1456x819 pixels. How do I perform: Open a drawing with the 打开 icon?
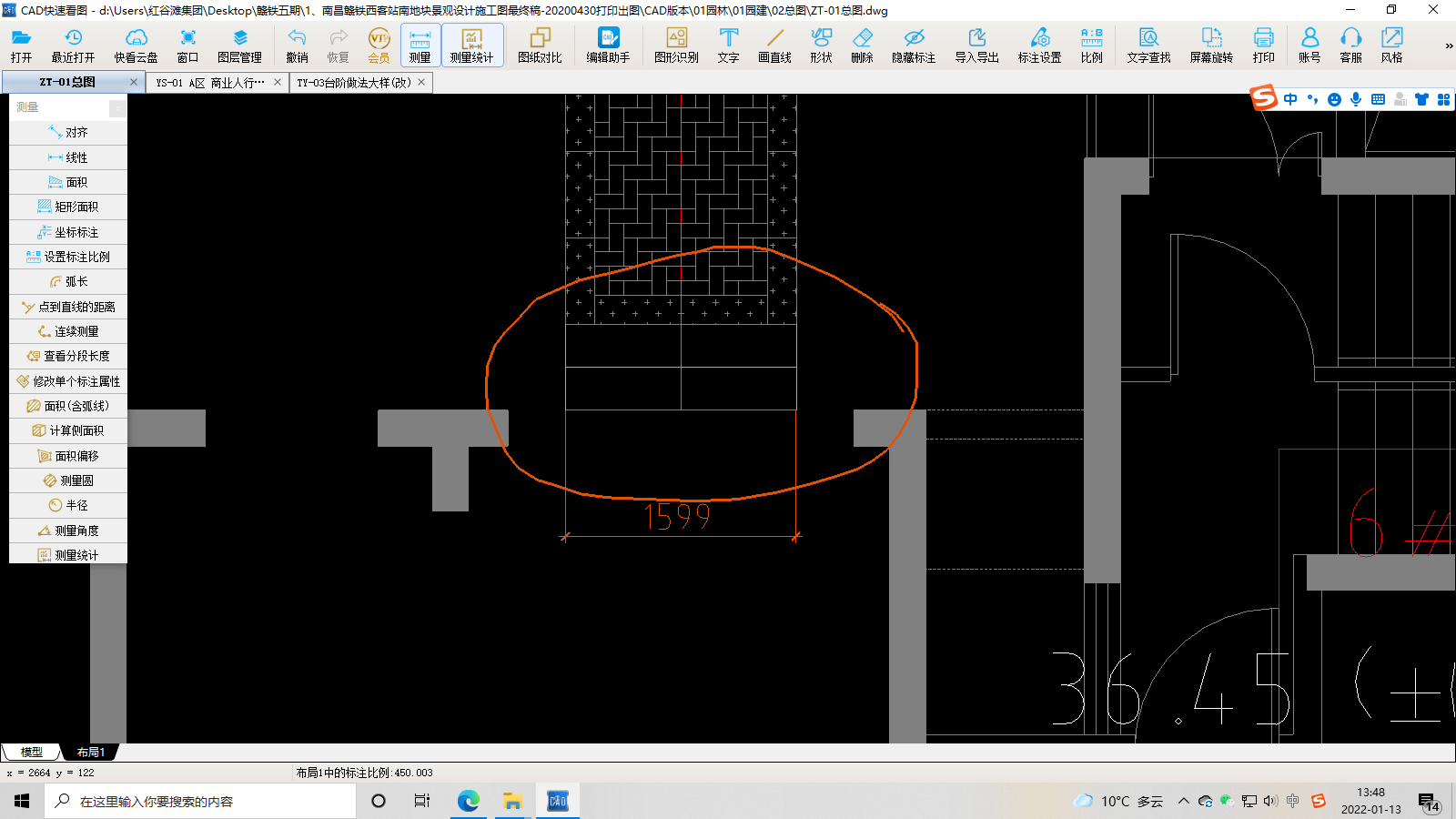point(21,45)
